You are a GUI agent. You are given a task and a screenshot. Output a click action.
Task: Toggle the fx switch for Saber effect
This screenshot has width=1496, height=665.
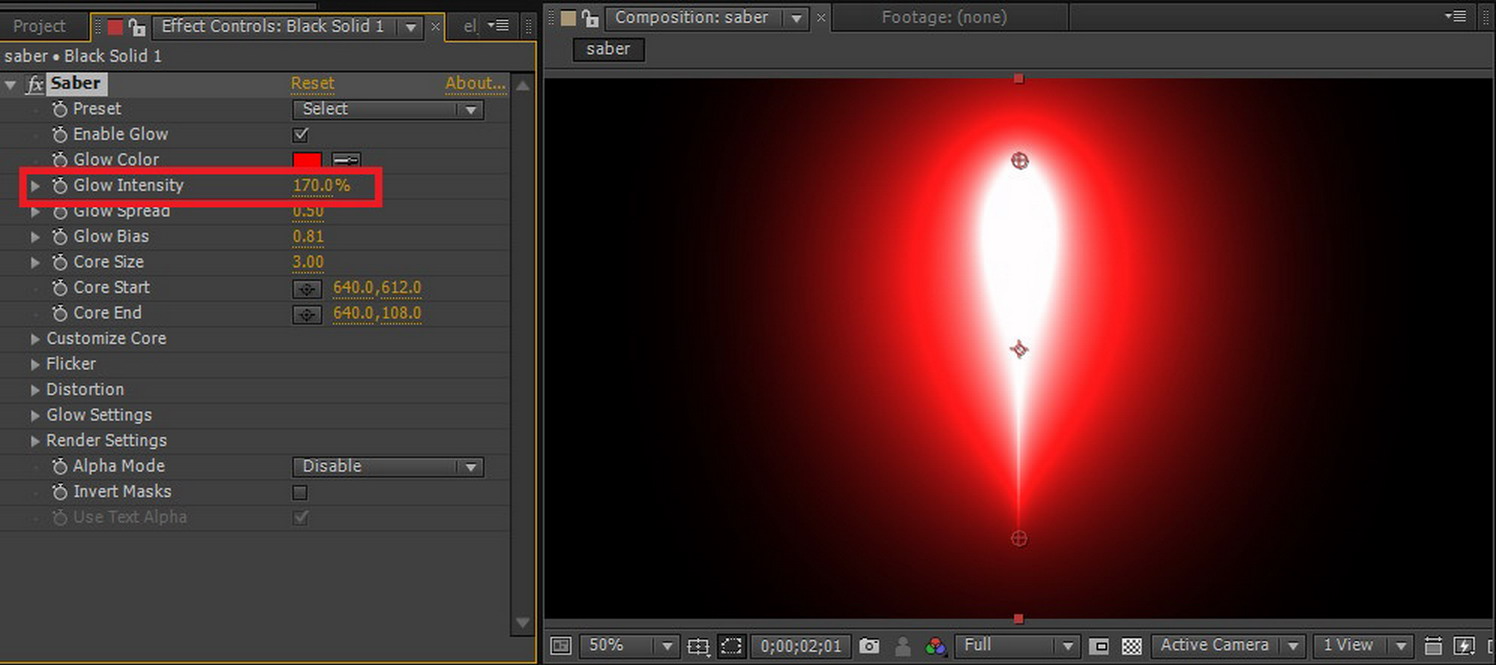point(35,84)
